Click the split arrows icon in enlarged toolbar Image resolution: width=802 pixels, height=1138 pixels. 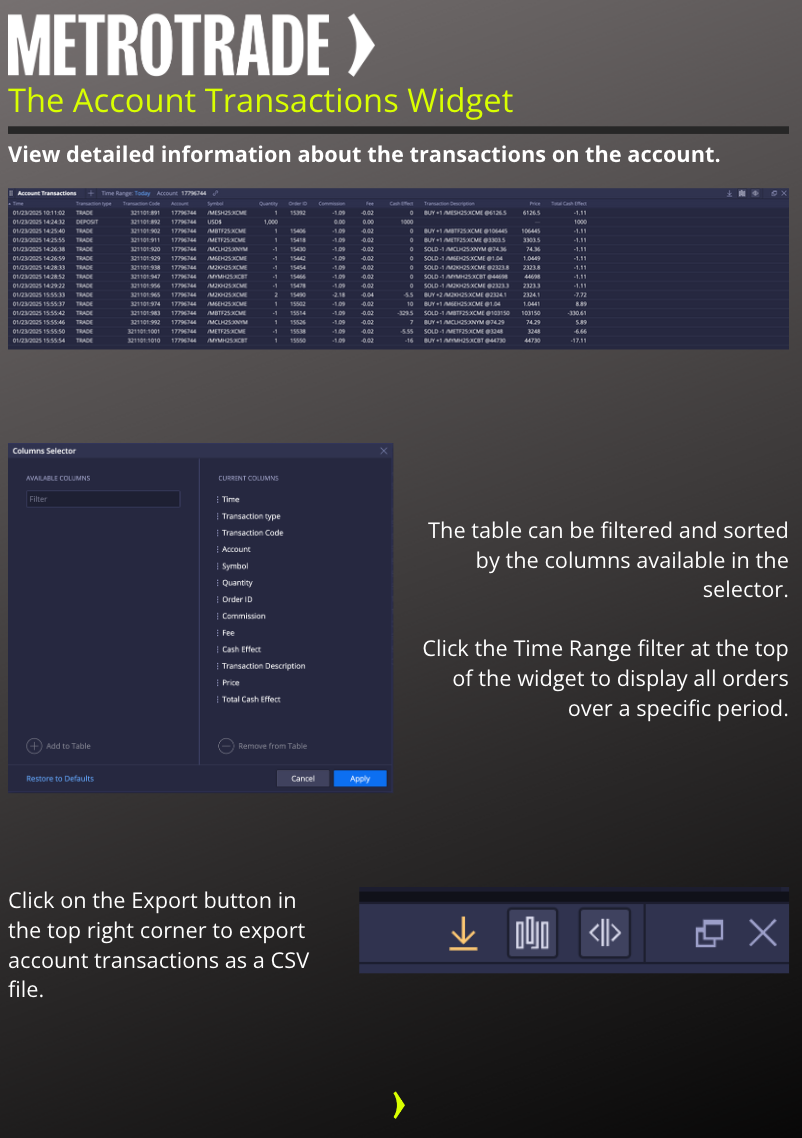605,933
